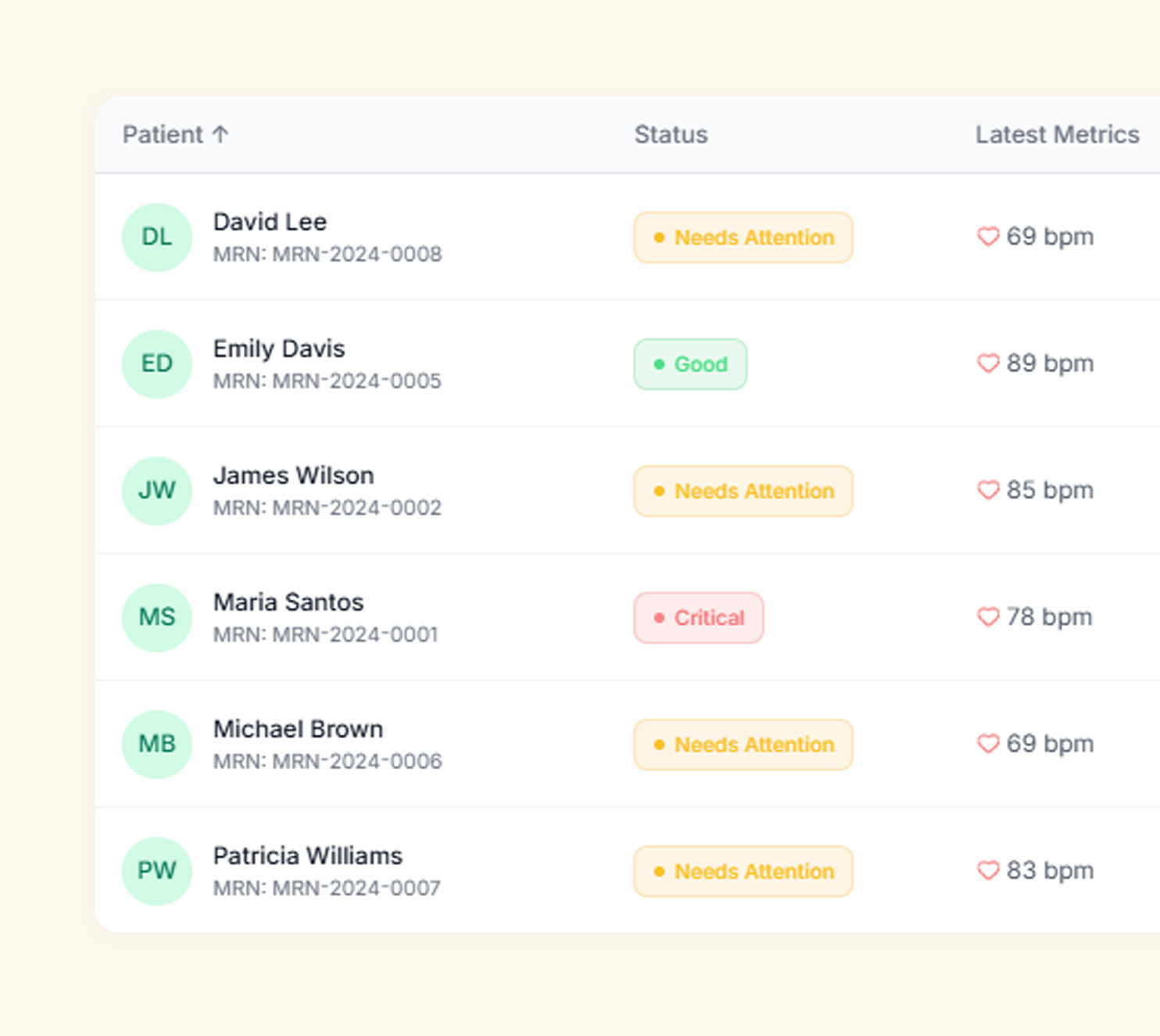Click Emily Davis's ED avatar icon

coord(156,364)
